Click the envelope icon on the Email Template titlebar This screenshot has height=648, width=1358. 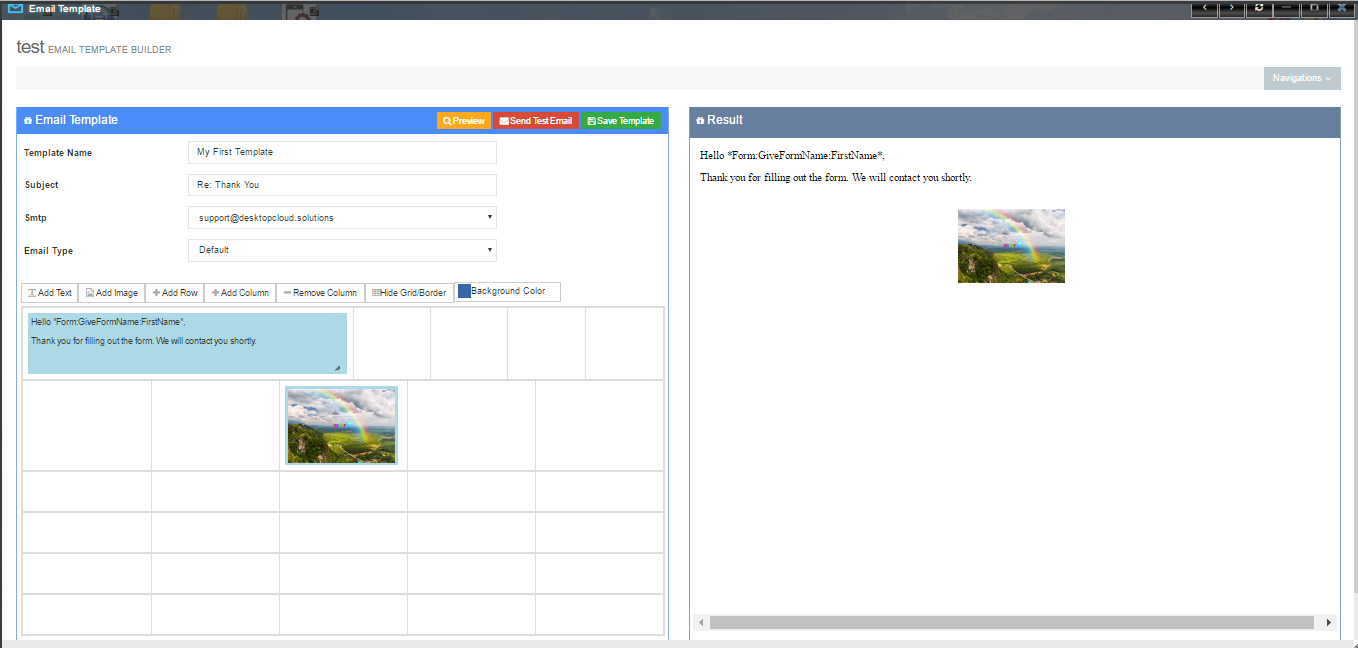(28, 120)
